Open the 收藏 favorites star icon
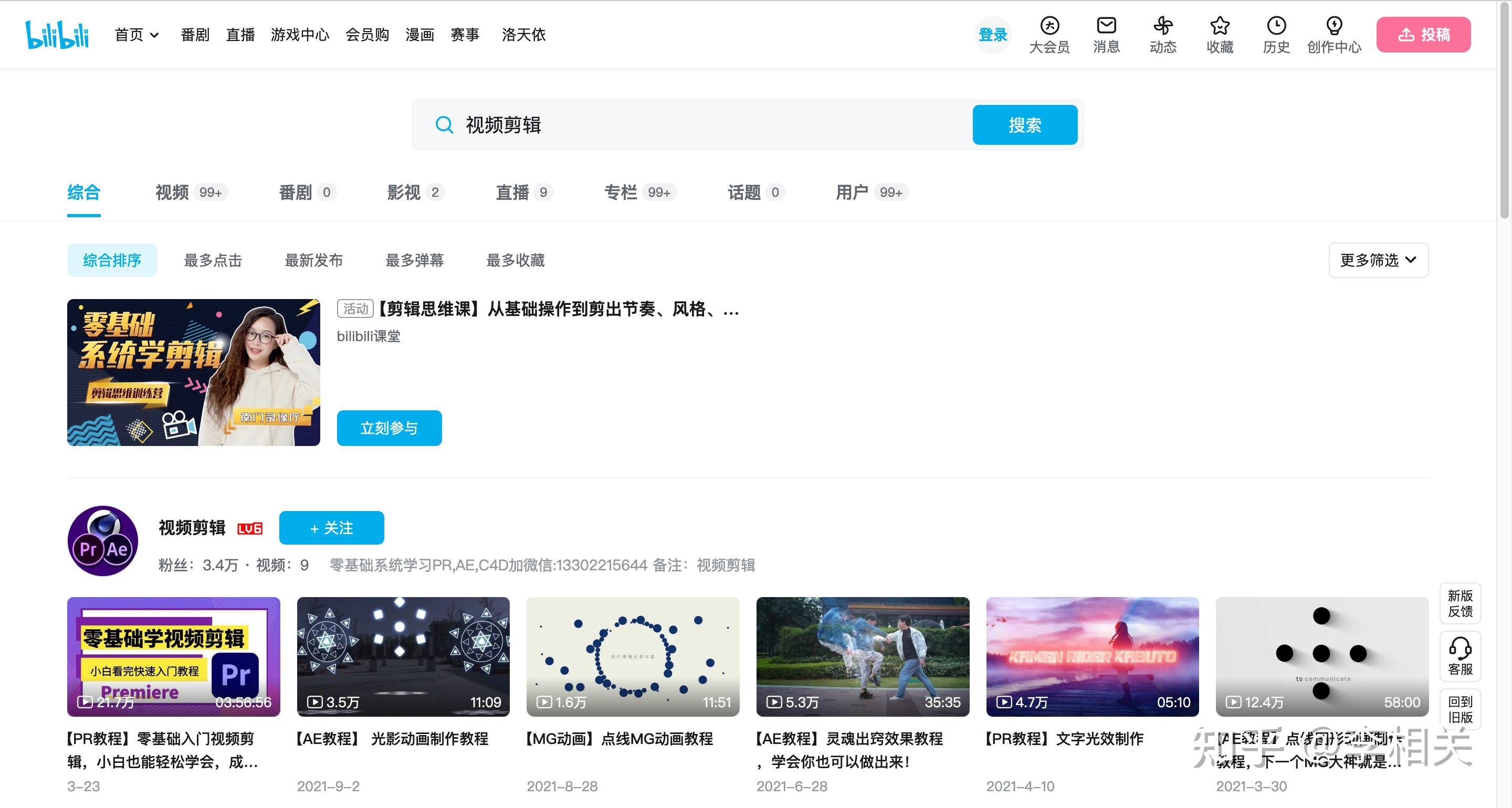1512x808 pixels. click(1219, 26)
